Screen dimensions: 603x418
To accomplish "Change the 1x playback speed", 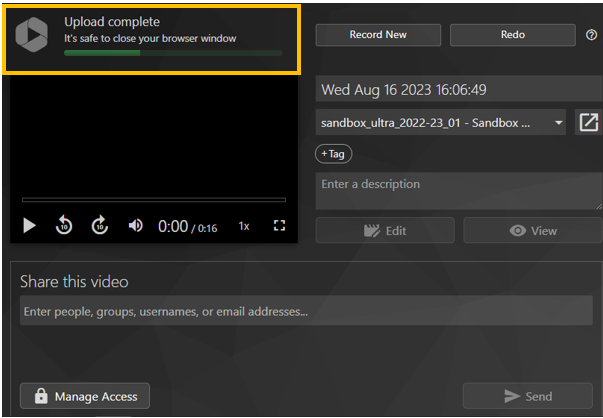I will pos(244,226).
